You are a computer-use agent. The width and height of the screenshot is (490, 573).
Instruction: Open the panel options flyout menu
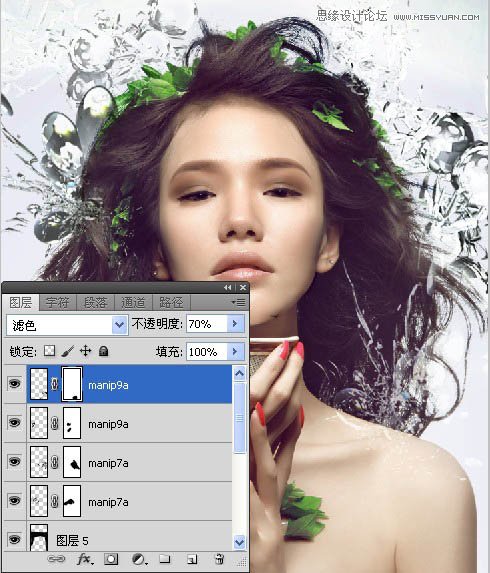tap(239, 302)
